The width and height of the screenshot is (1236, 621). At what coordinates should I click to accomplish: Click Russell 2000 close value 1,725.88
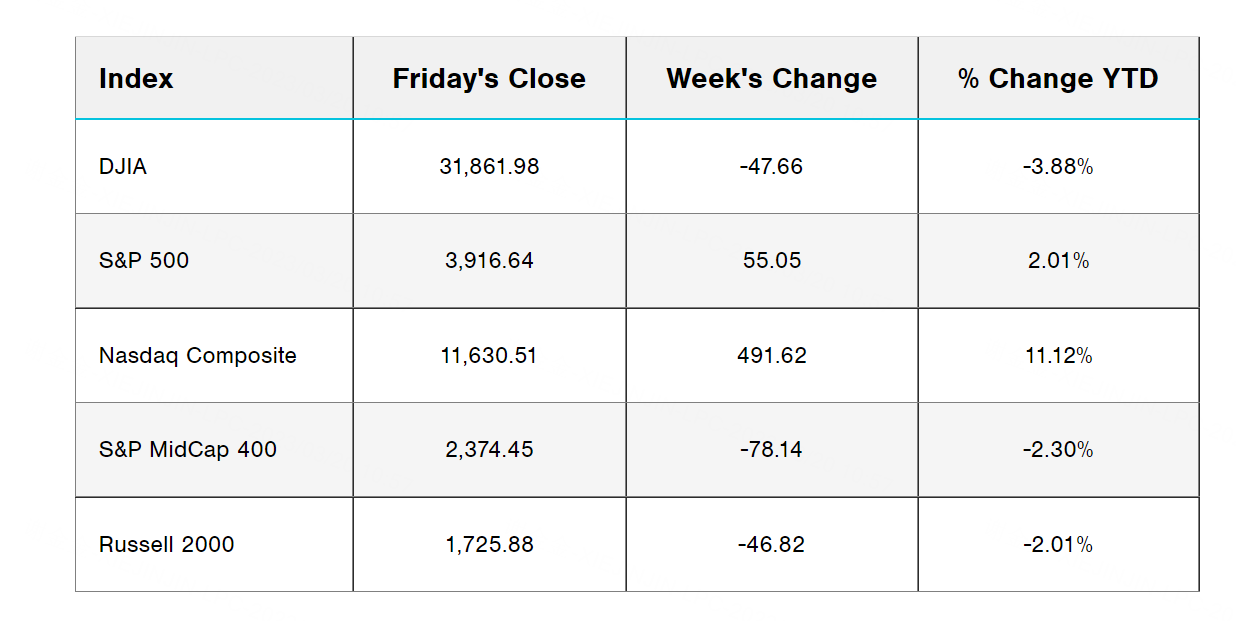pyautogui.click(x=489, y=545)
